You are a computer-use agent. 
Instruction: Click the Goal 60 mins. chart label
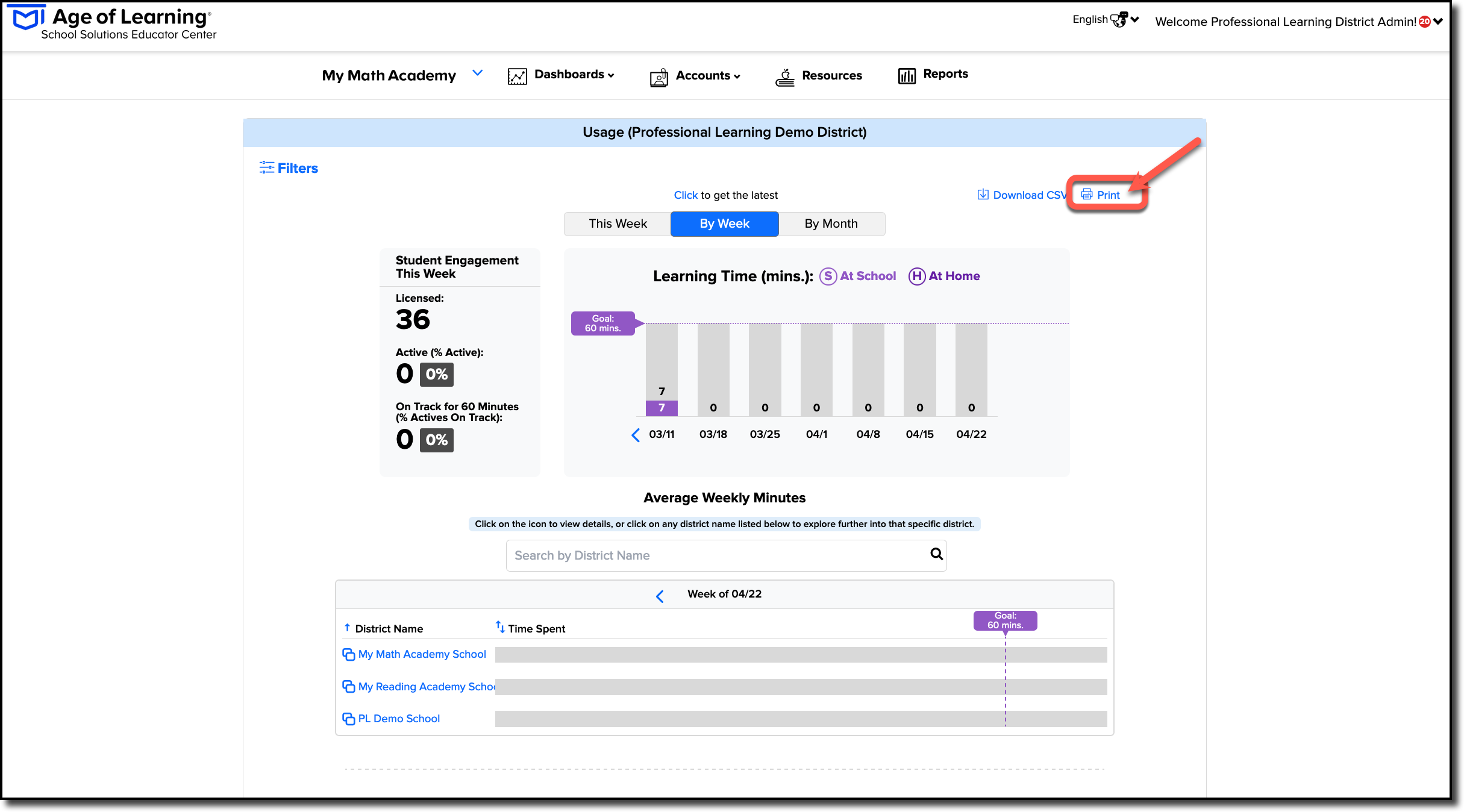point(603,323)
